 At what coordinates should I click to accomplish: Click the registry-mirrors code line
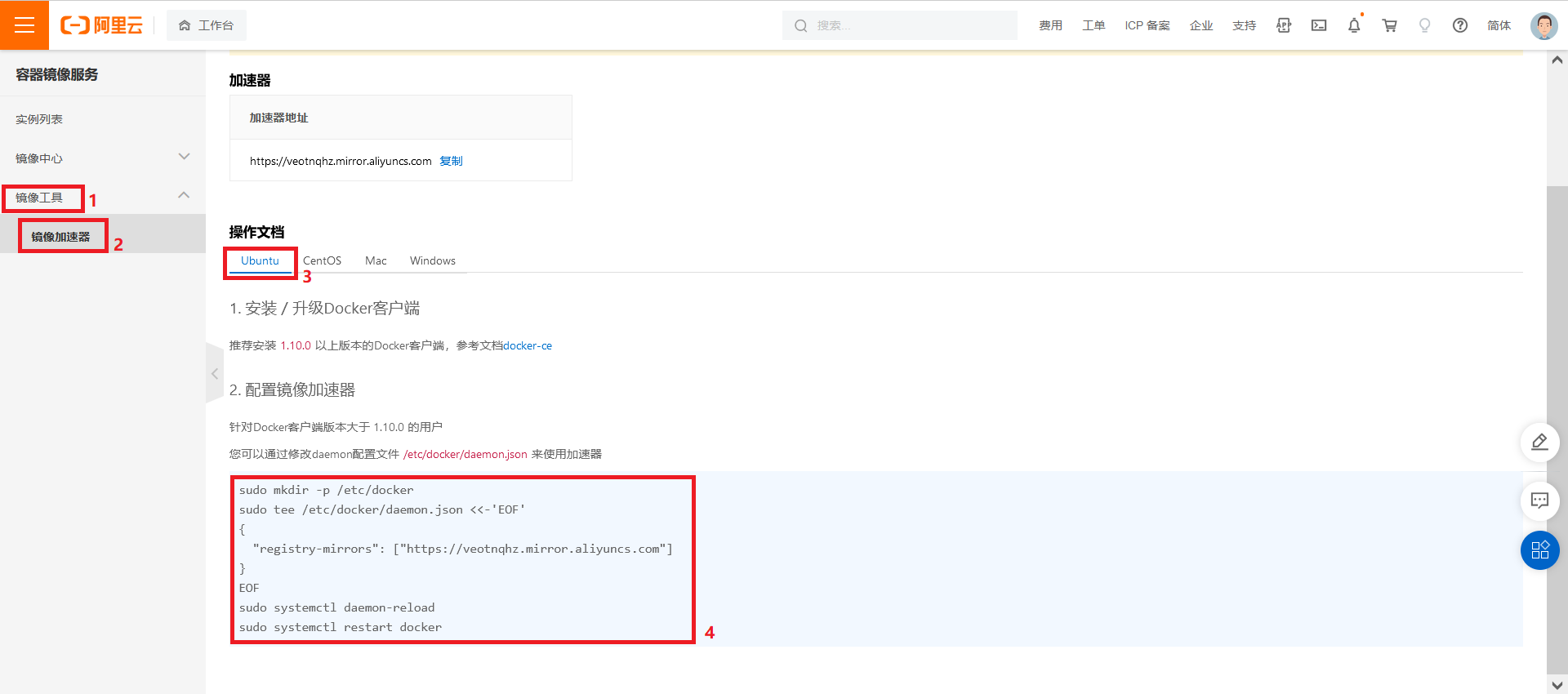click(463, 549)
